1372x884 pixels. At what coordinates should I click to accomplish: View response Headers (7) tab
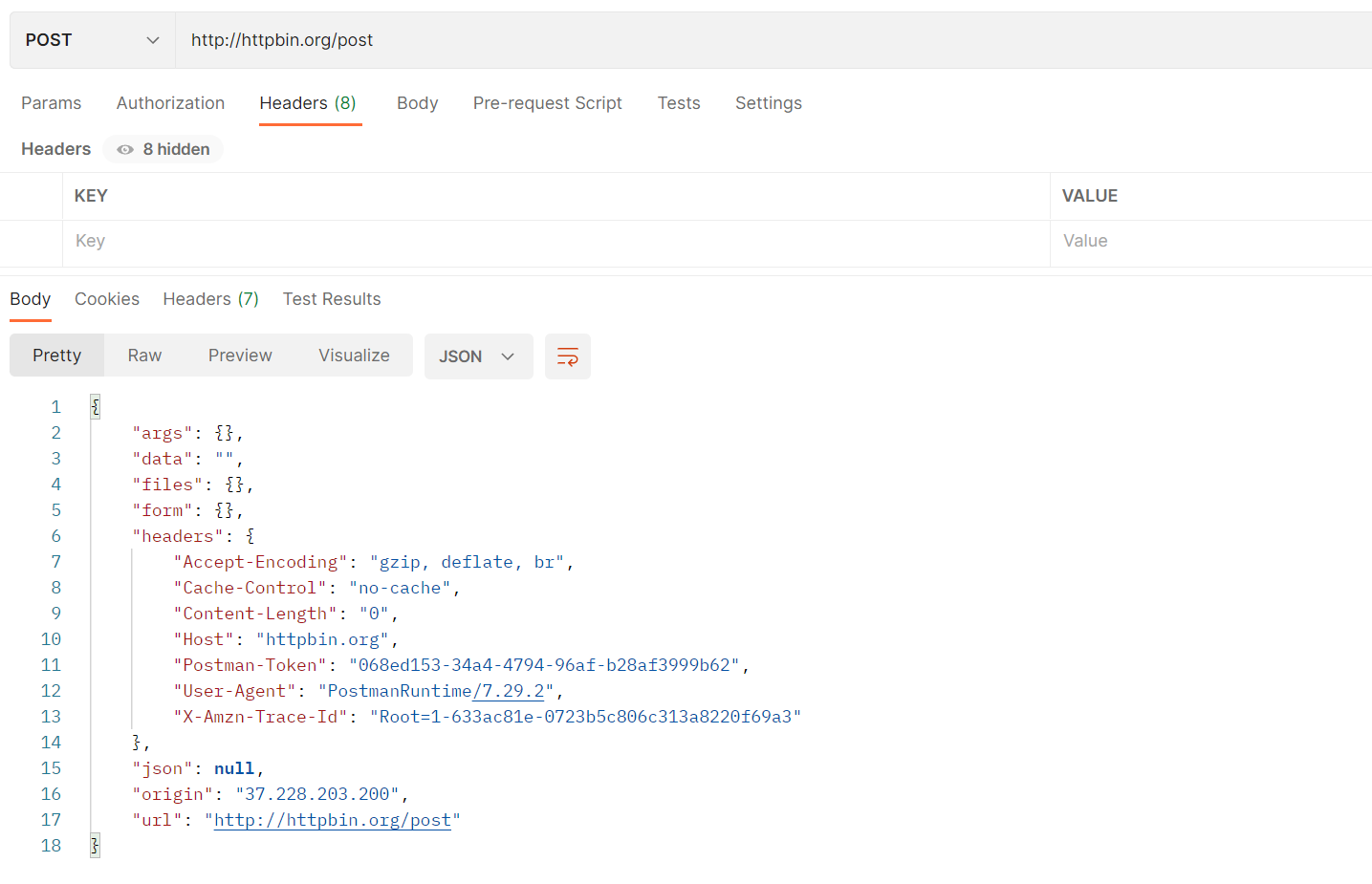pos(211,299)
